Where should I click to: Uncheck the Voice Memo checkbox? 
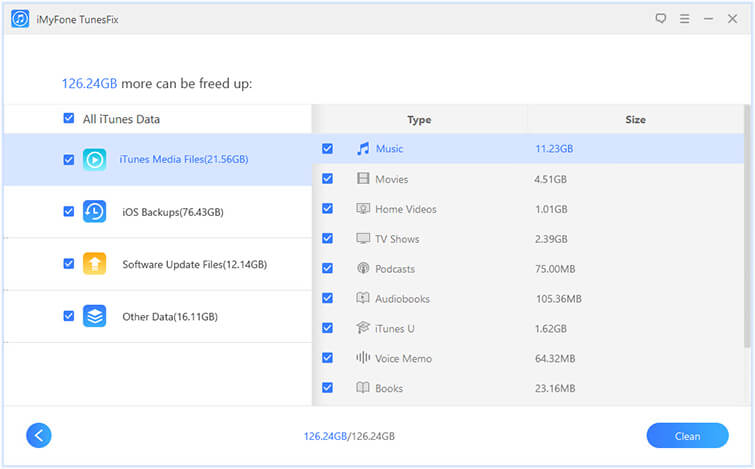coord(327,358)
